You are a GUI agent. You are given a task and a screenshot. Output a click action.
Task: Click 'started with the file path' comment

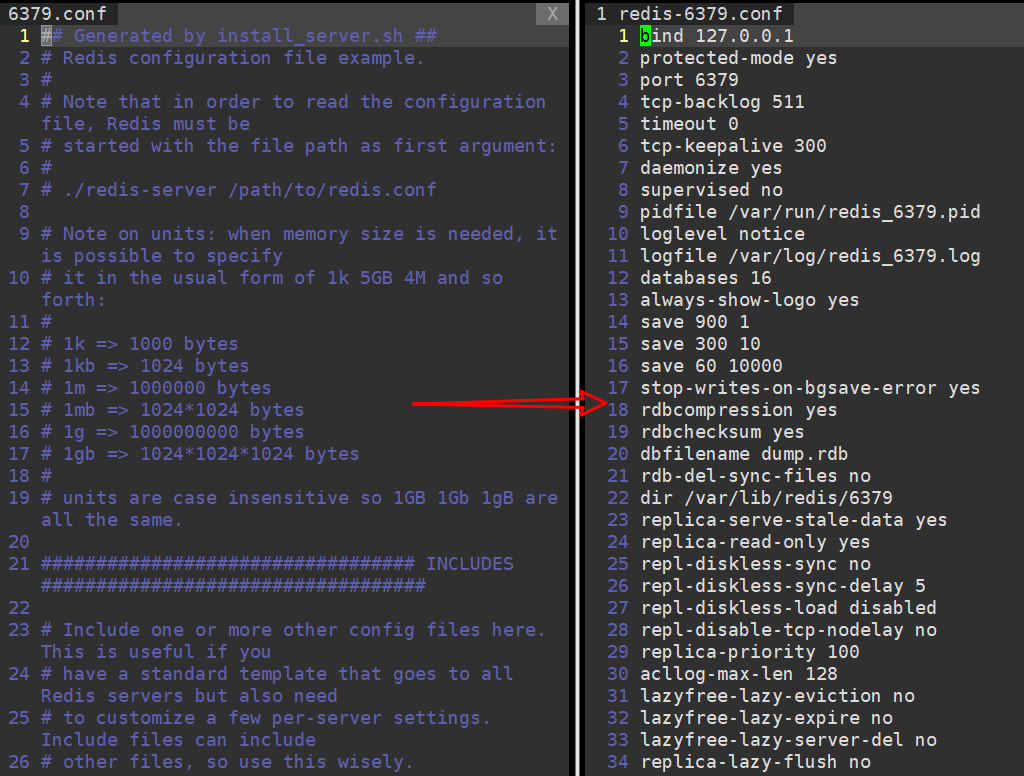pos(298,146)
